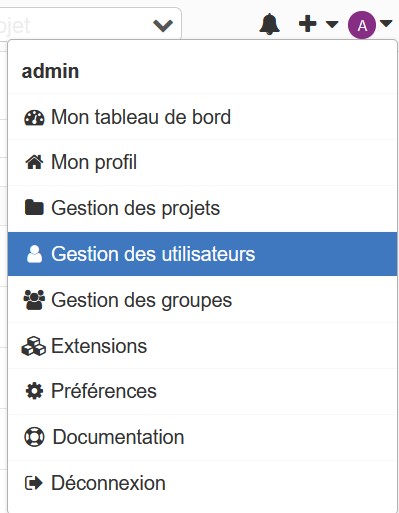Click the cubes icon beside Extensions
The image size is (399, 513).
[34, 346]
